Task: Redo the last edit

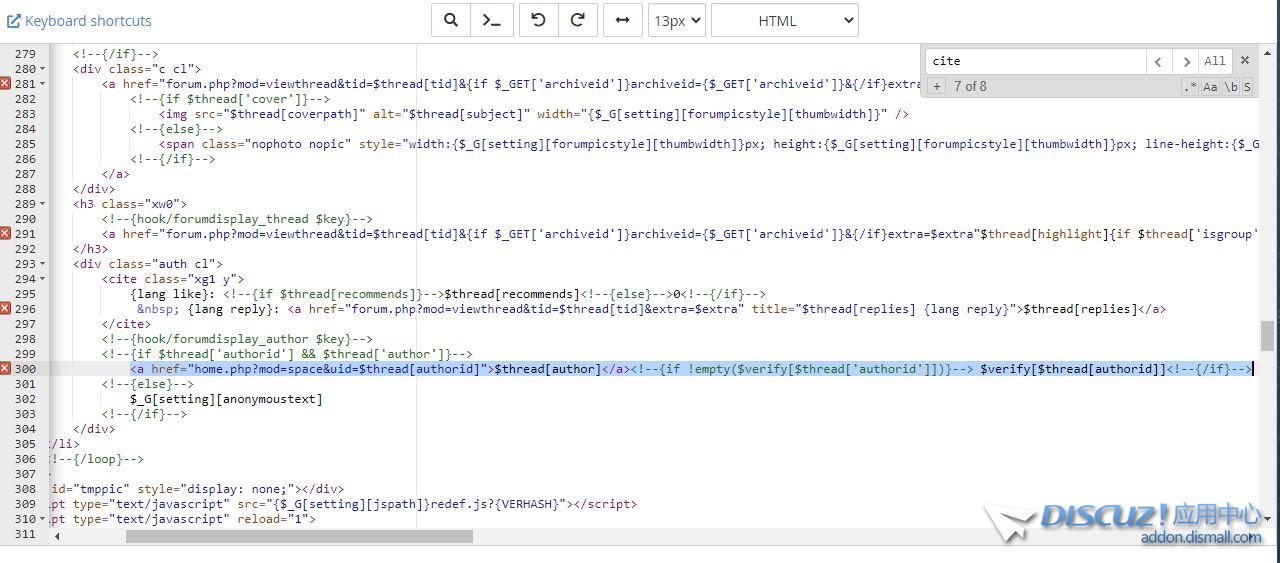Action: [578, 20]
